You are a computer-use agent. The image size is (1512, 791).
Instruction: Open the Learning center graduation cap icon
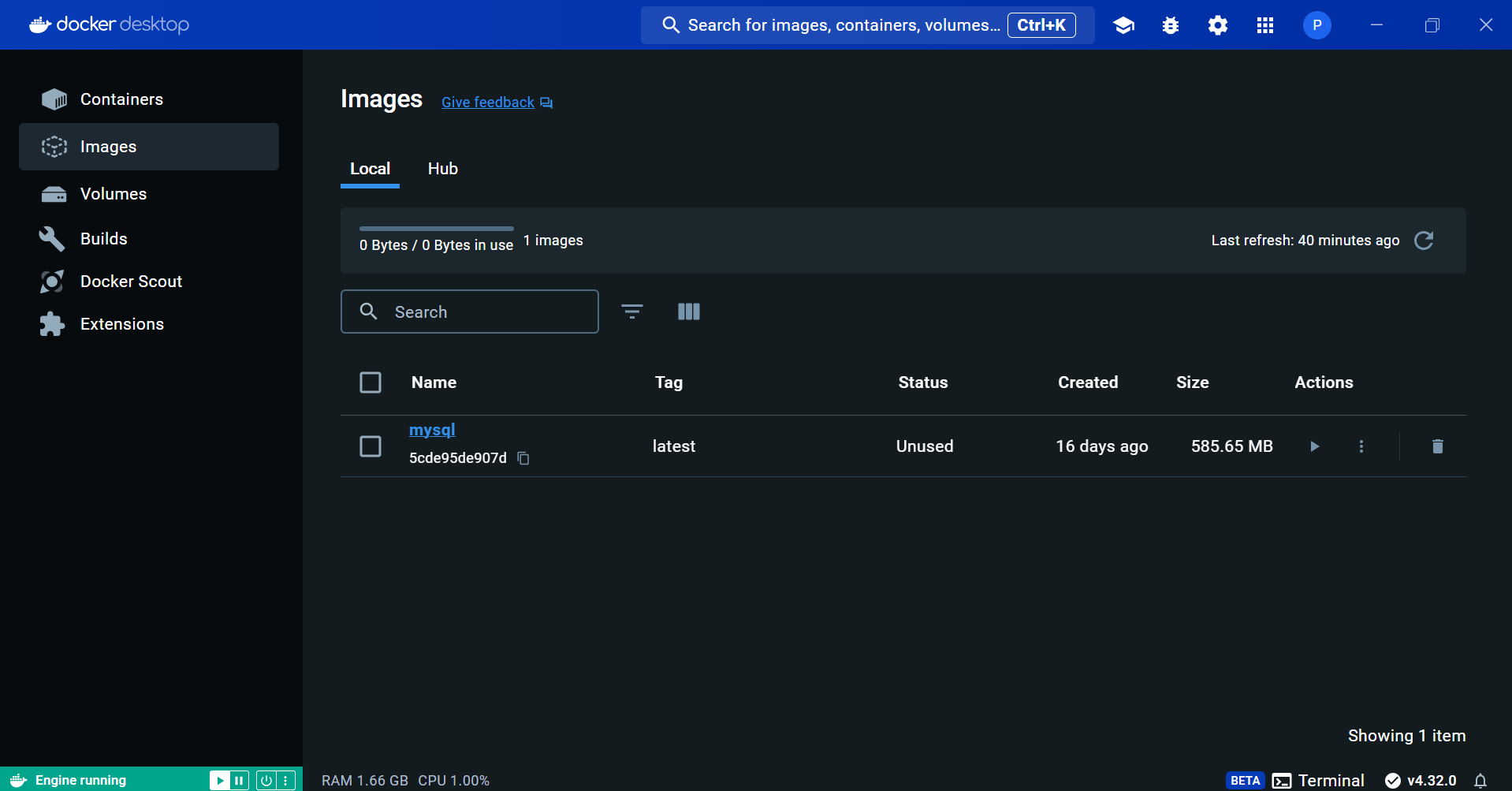[x=1123, y=25]
